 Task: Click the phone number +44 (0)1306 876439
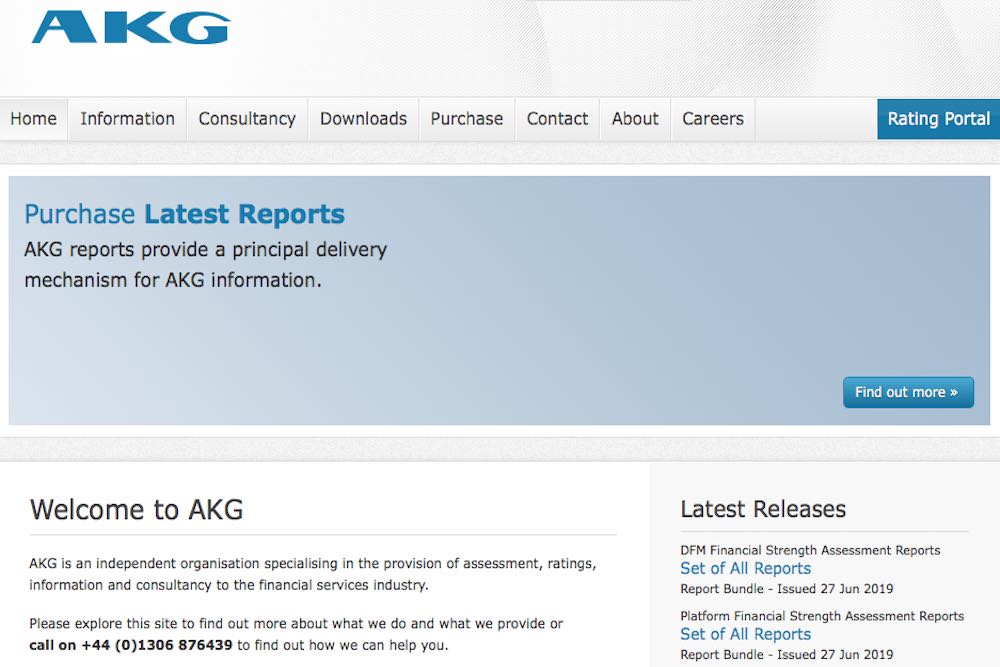click(x=157, y=645)
